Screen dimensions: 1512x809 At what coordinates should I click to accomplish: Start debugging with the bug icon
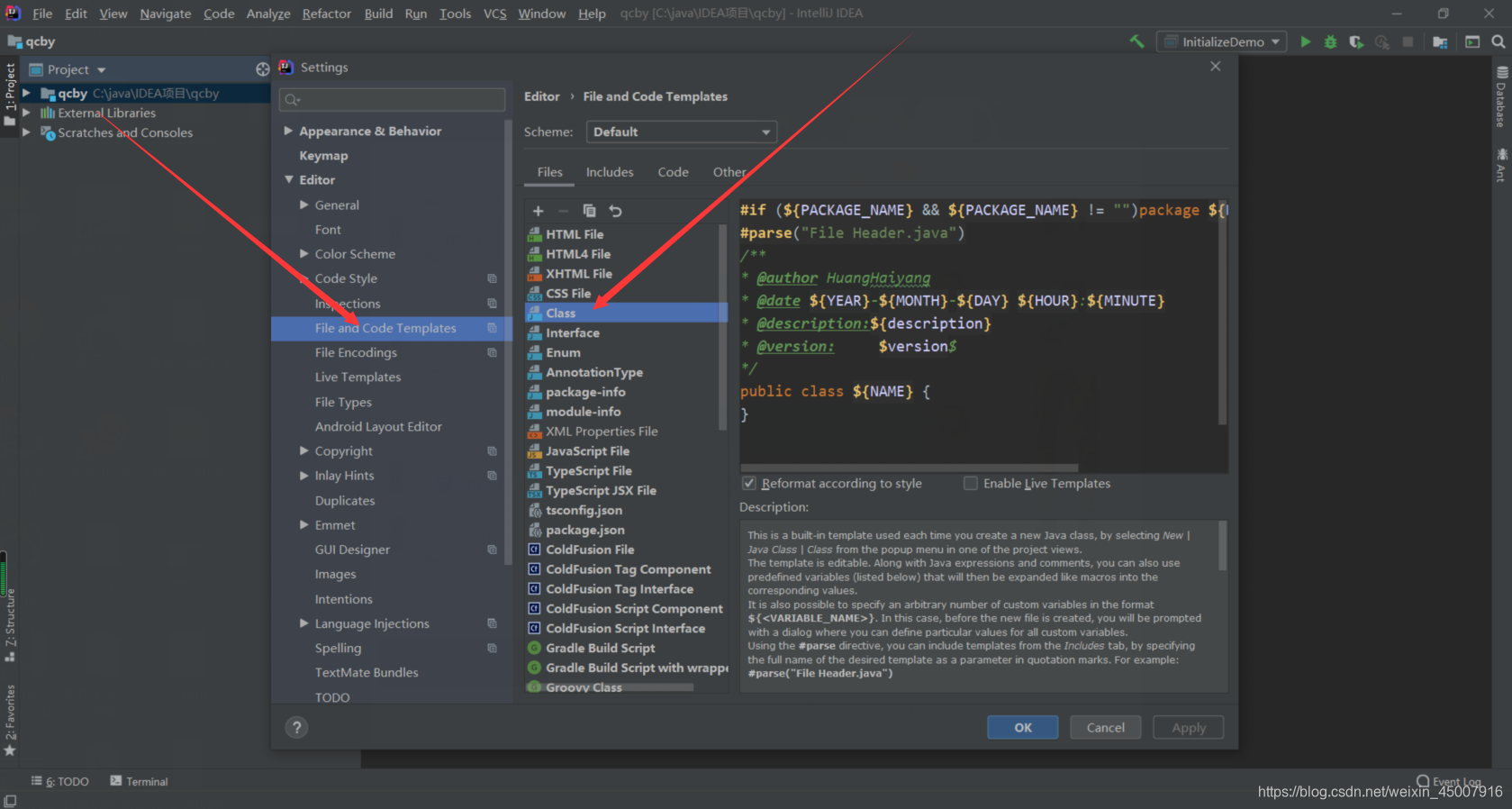click(x=1330, y=41)
